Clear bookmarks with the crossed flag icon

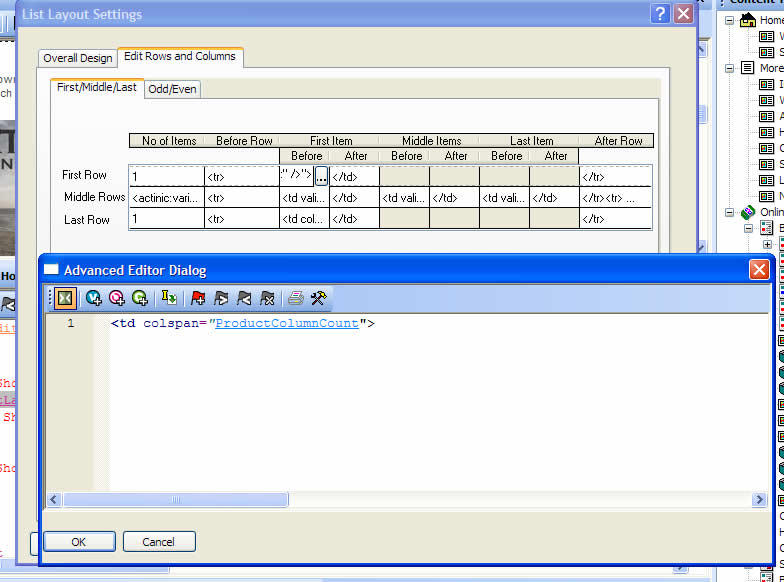(x=267, y=298)
